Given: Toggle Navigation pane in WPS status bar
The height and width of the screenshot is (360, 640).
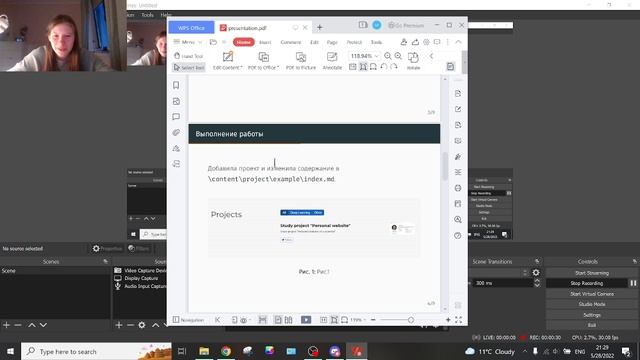Looking at the screenshot, I should 188,320.
